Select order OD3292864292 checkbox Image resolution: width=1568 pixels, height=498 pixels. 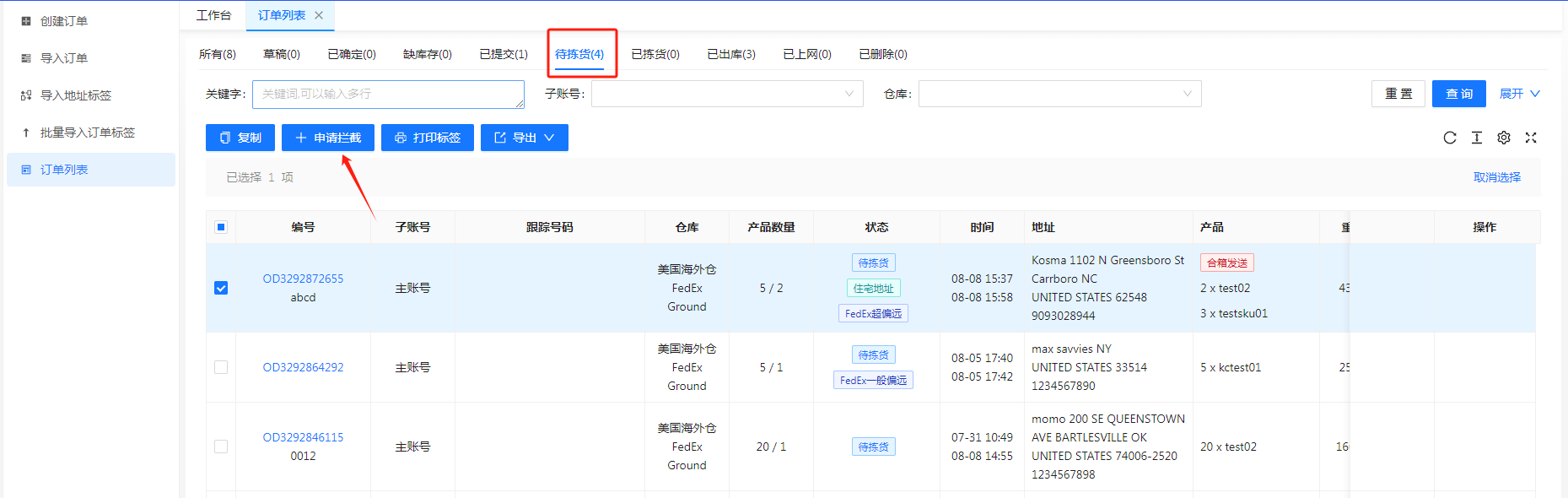point(221,367)
